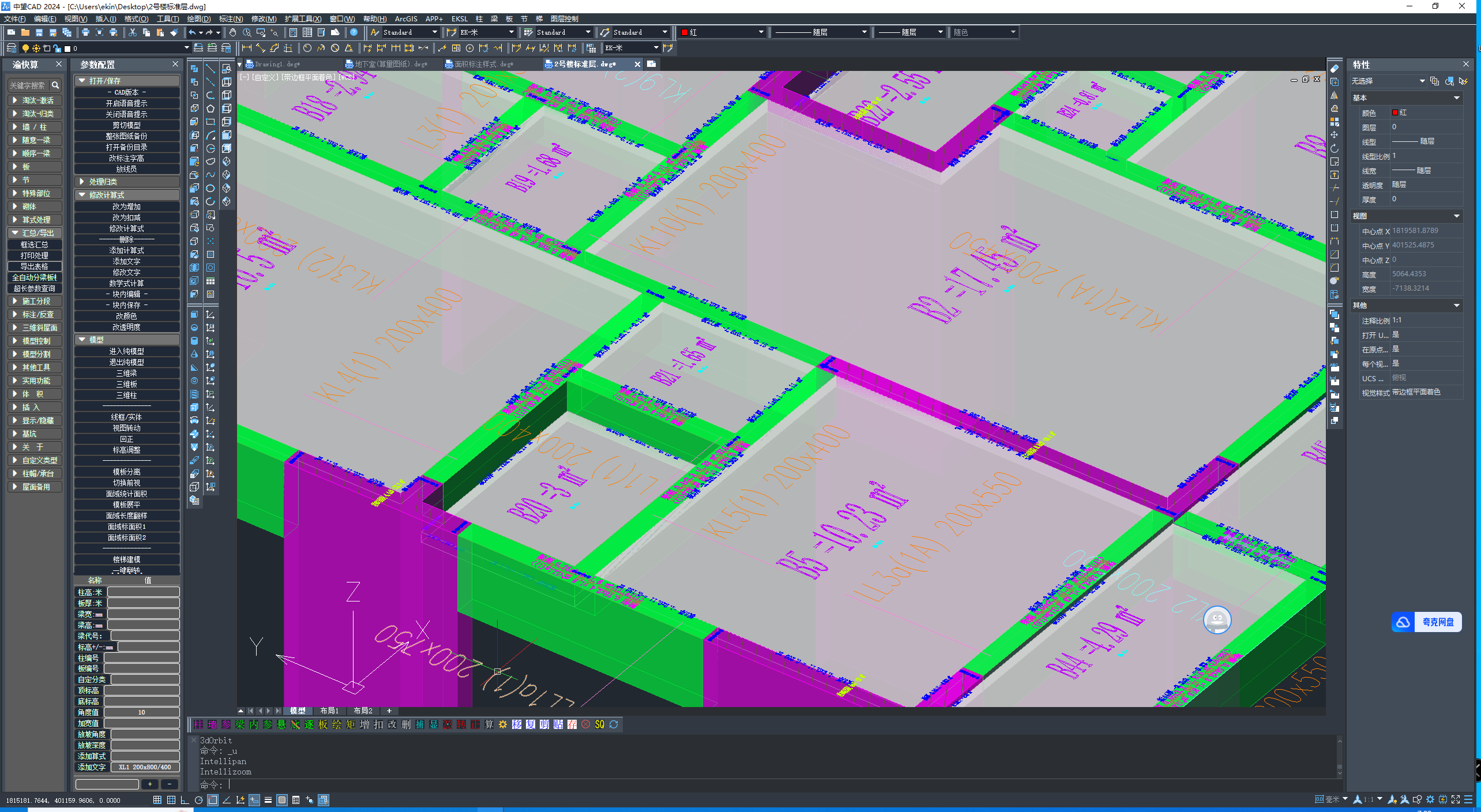The height and width of the screenshot is (812, 1481).
Task: Select the Move tool in modify toolbar
Action: pos(1335,135)
